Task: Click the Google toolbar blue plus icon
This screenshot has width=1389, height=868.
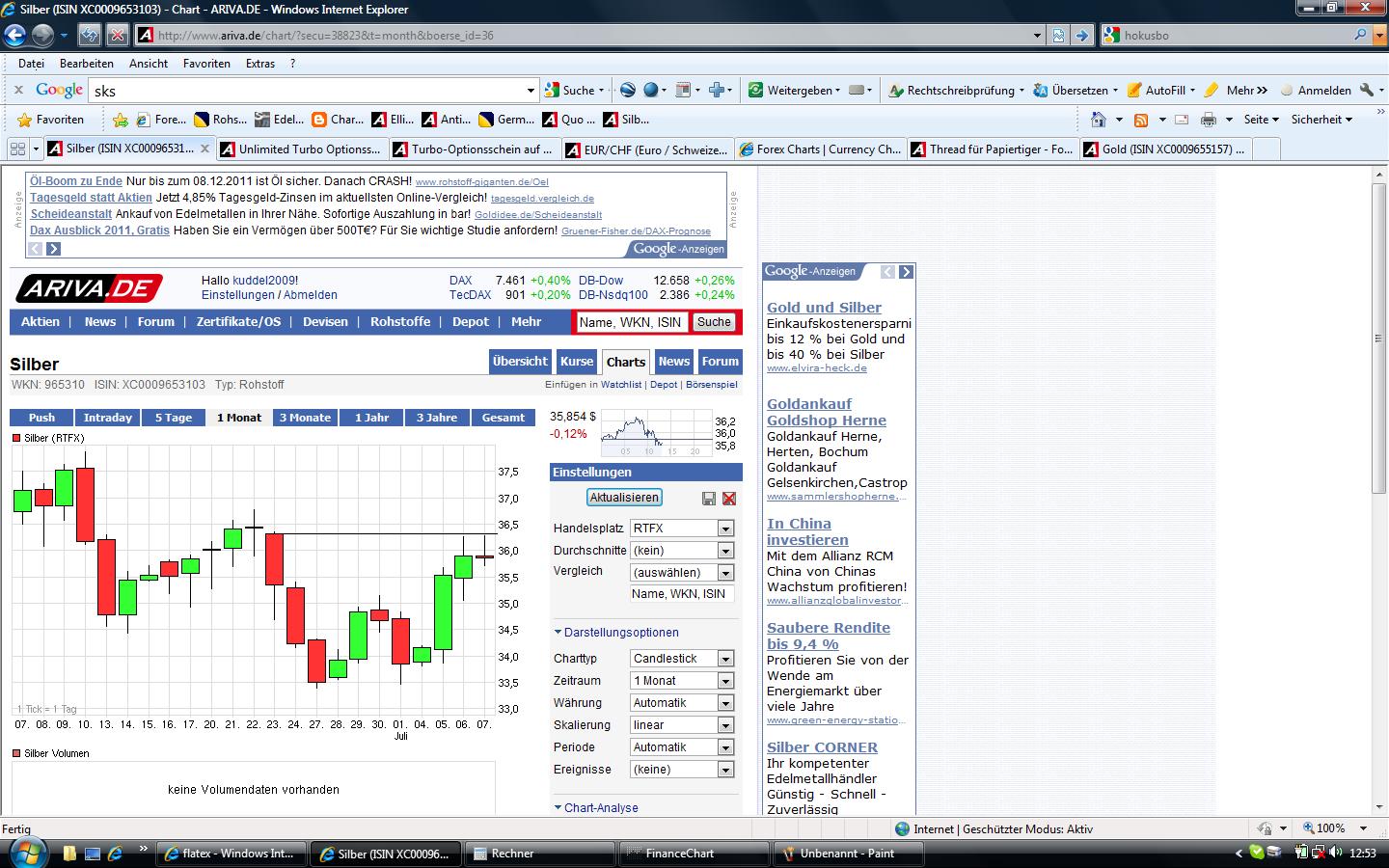Action: (x=717, y=90)
